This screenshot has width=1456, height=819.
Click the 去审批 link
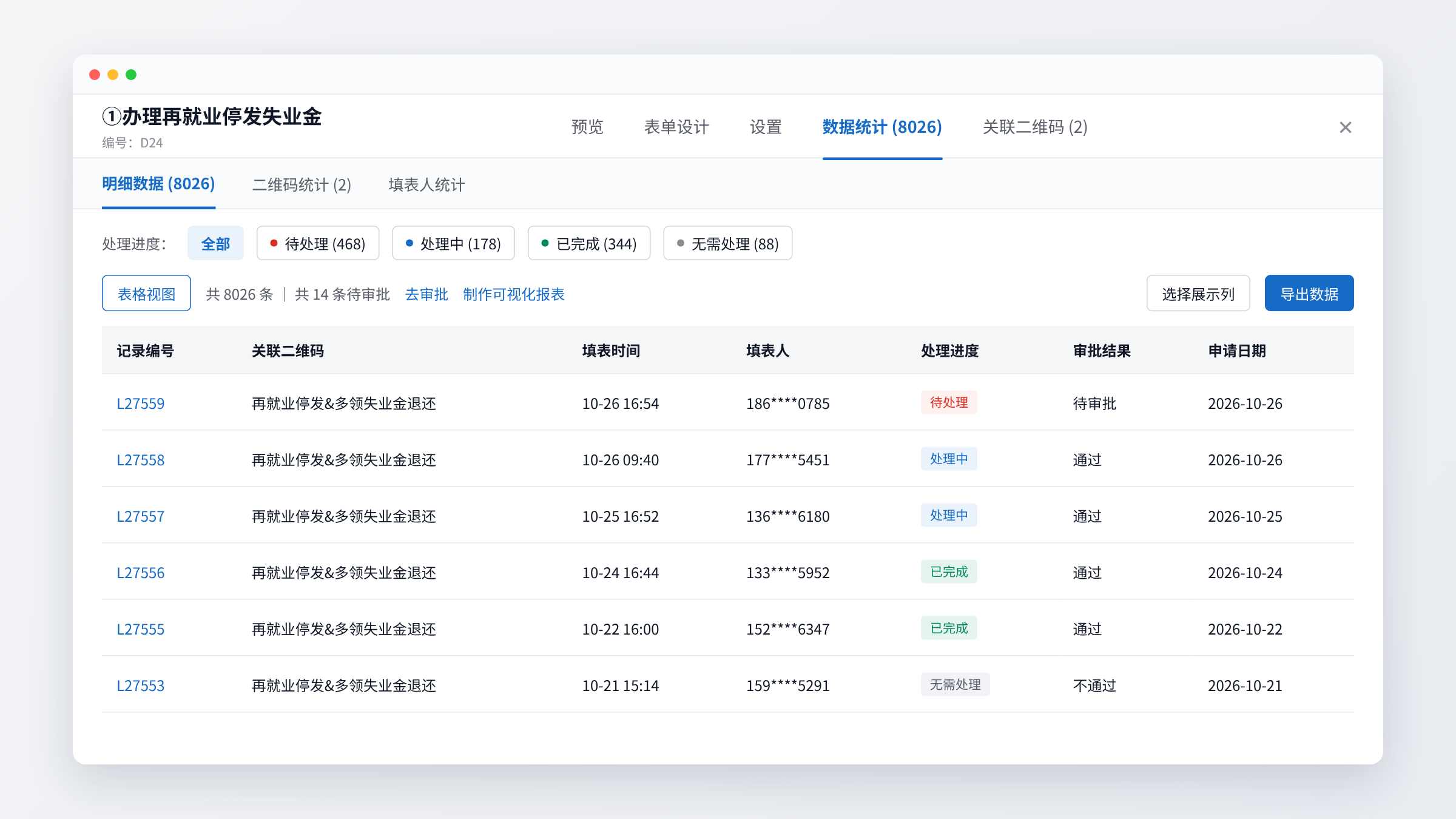(x=426, y=294)
